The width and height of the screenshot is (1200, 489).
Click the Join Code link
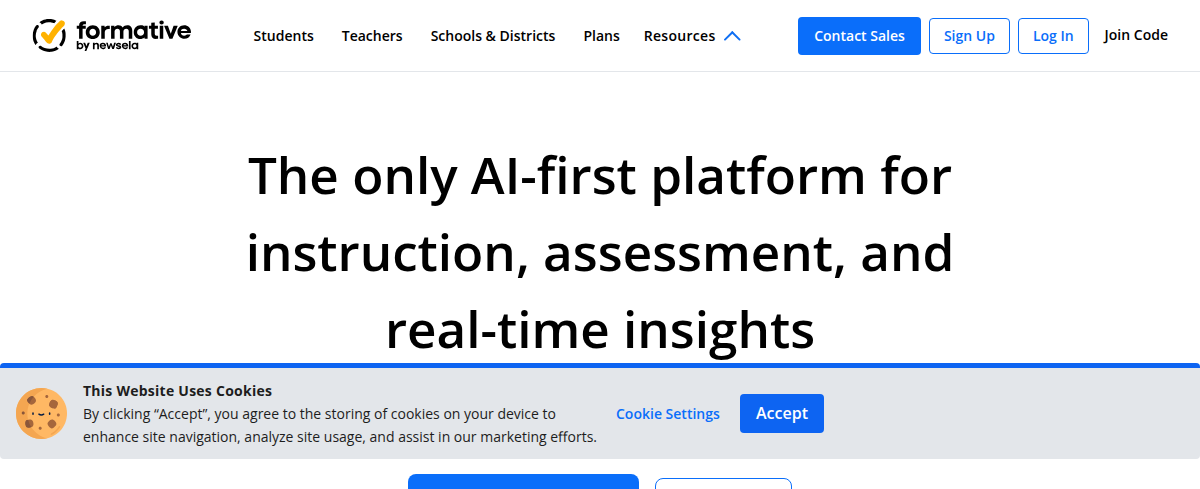pos(1136,35)
